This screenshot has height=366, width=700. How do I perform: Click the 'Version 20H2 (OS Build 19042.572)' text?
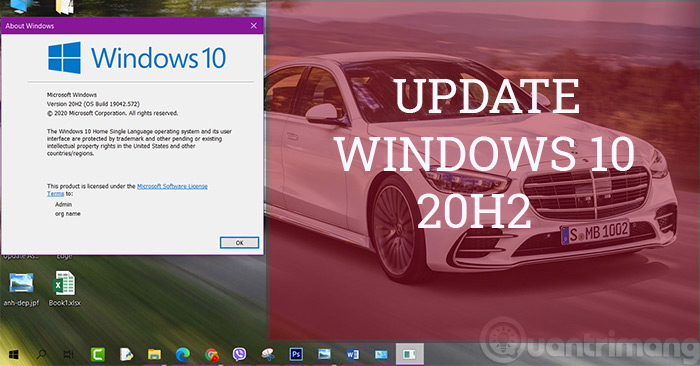93,104
